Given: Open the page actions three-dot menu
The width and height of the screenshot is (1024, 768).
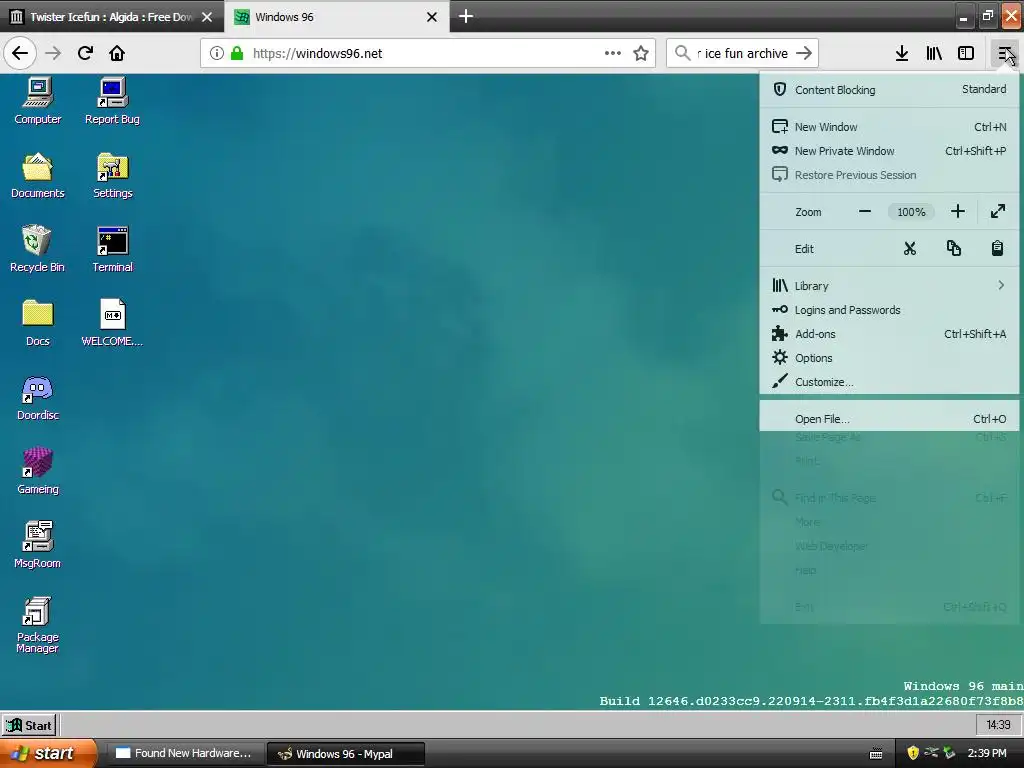Looking at the screenshot, I should tap(613, 53).
